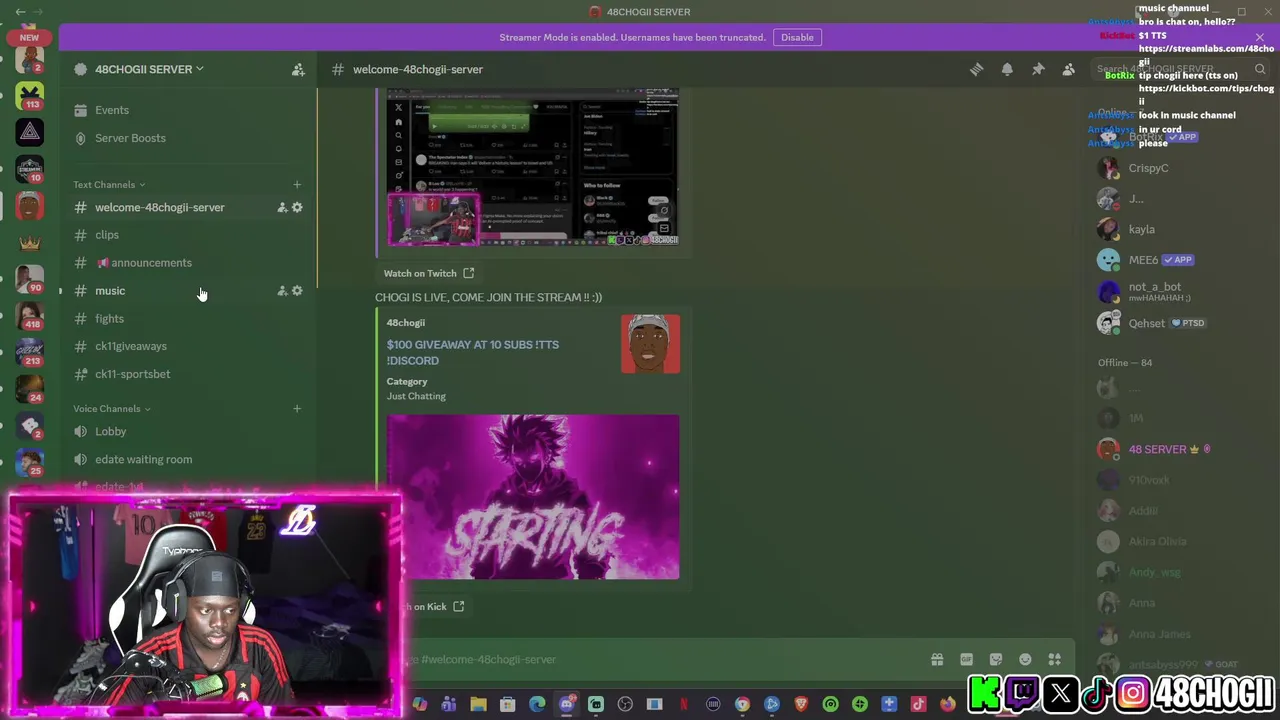Show pinned messages pin icon
Screen dimensions: 1280x720
coord(1038,69)
